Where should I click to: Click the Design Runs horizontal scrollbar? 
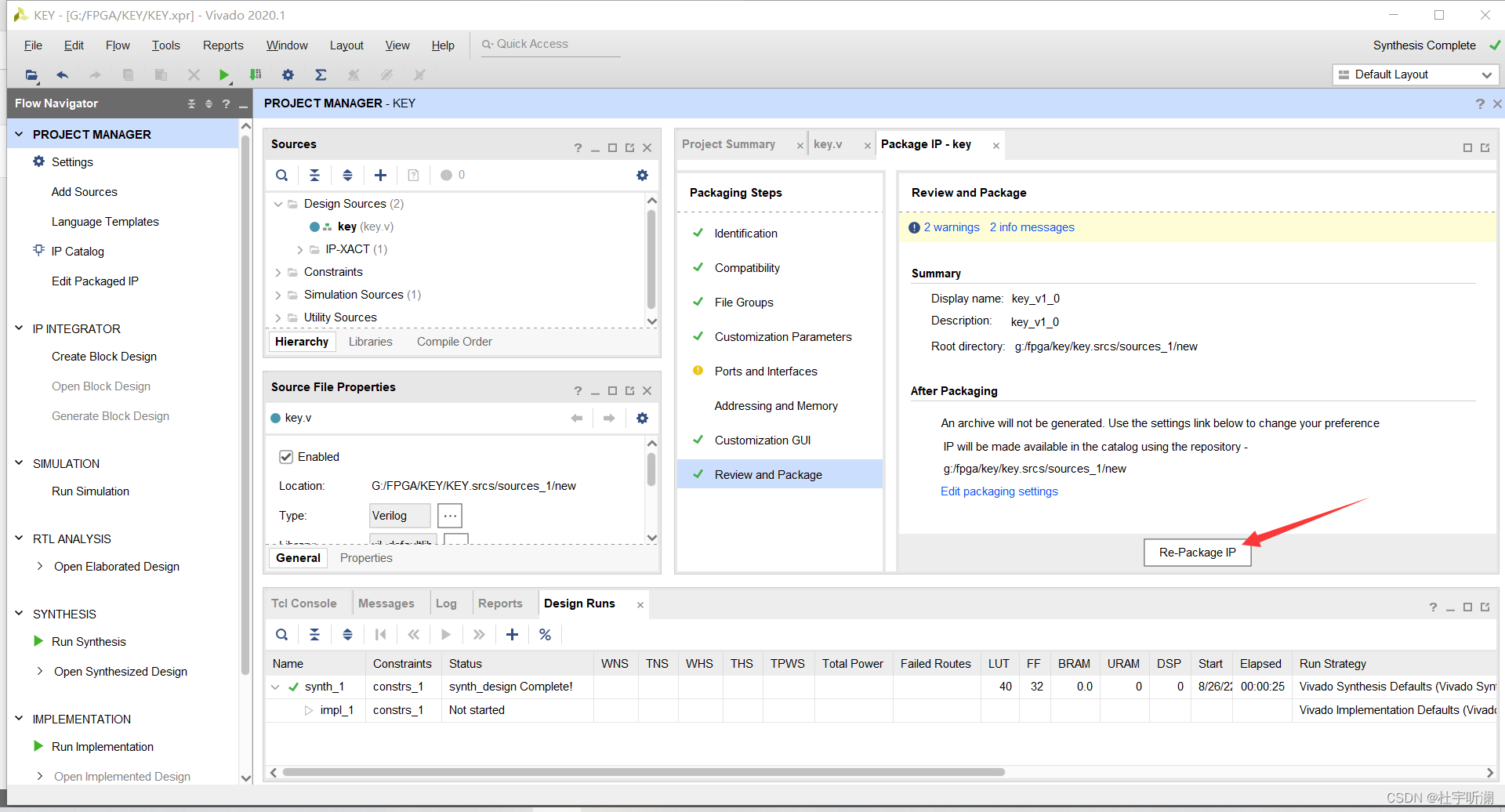tap(643, 772)
